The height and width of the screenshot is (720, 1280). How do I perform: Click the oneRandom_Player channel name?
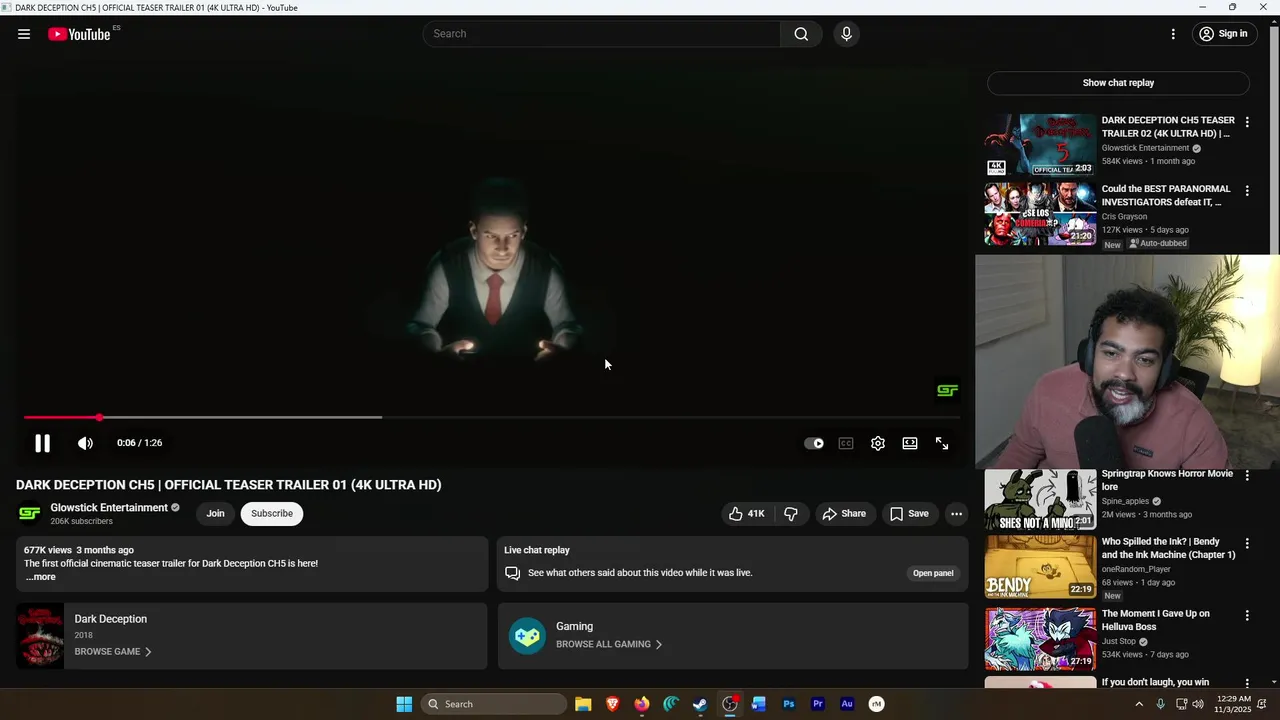(x=1136, y=569)
